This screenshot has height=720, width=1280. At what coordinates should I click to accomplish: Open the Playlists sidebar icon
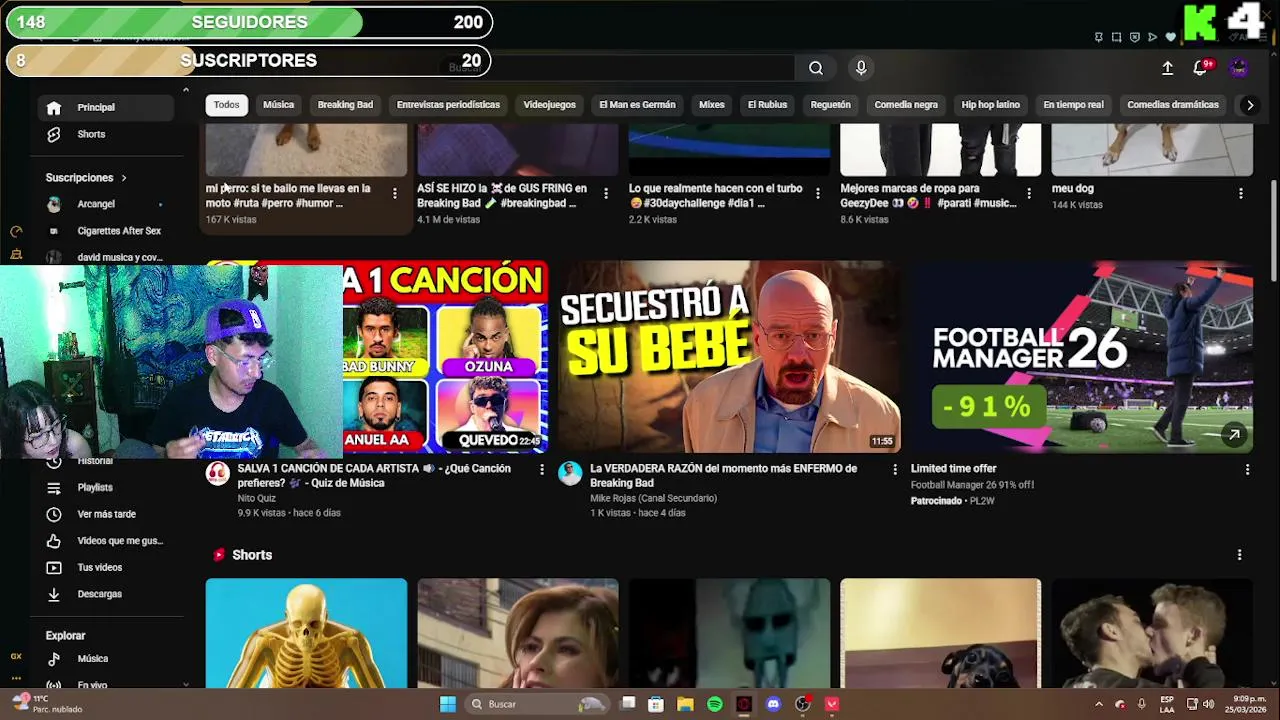54,487
